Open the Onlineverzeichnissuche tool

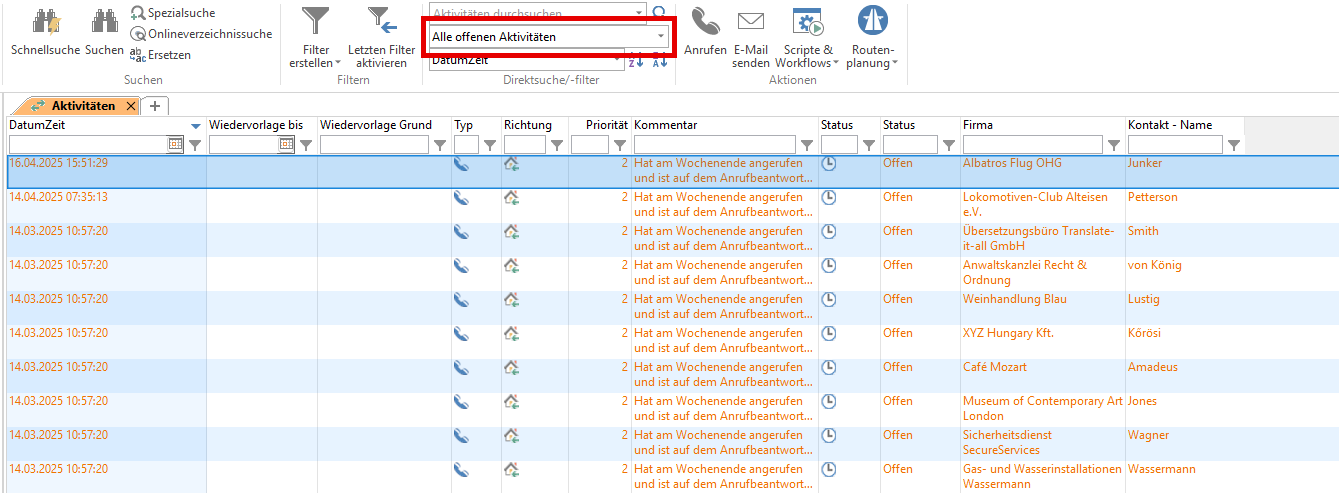138,34
